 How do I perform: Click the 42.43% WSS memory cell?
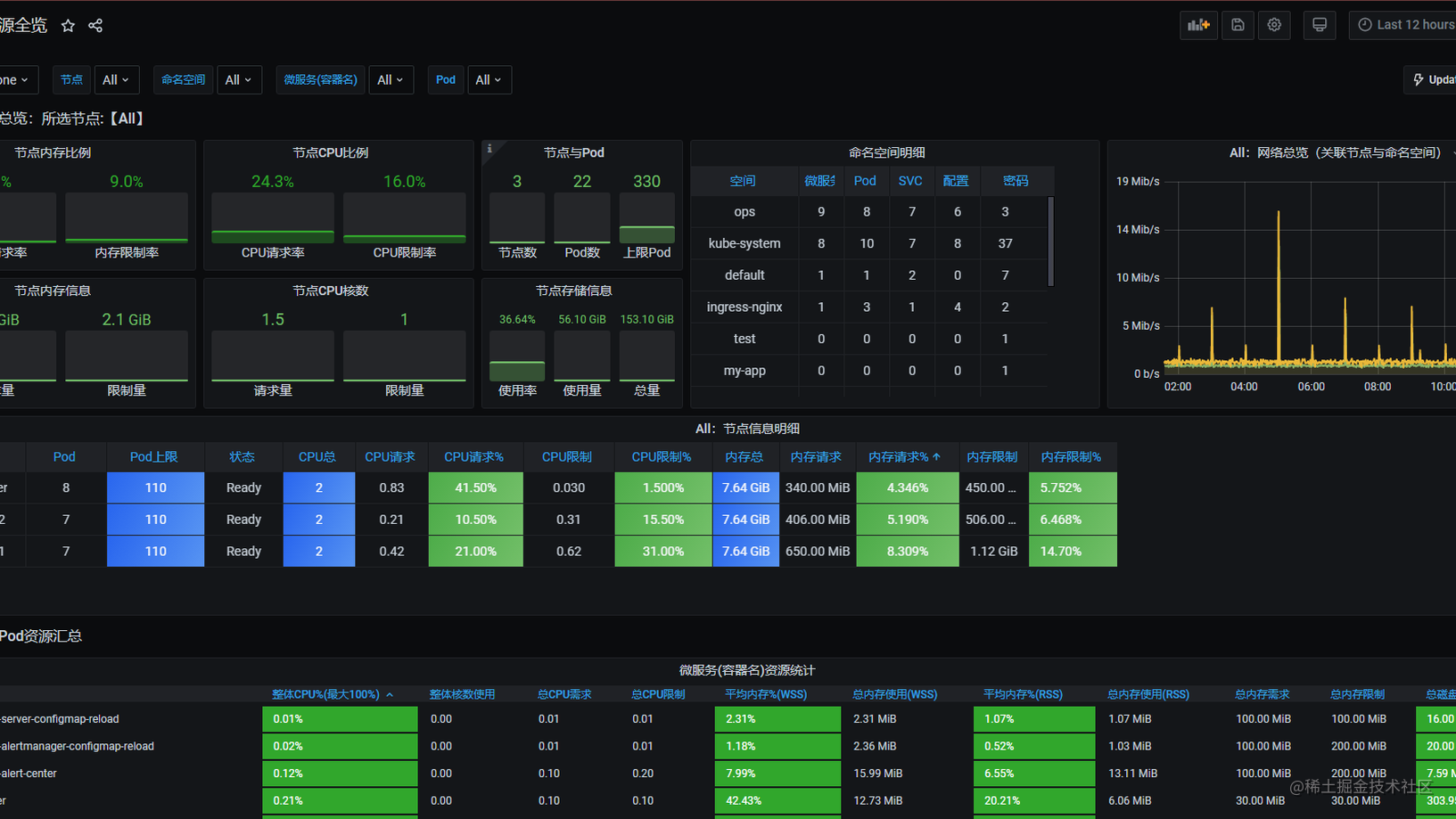tap(777, 801)
